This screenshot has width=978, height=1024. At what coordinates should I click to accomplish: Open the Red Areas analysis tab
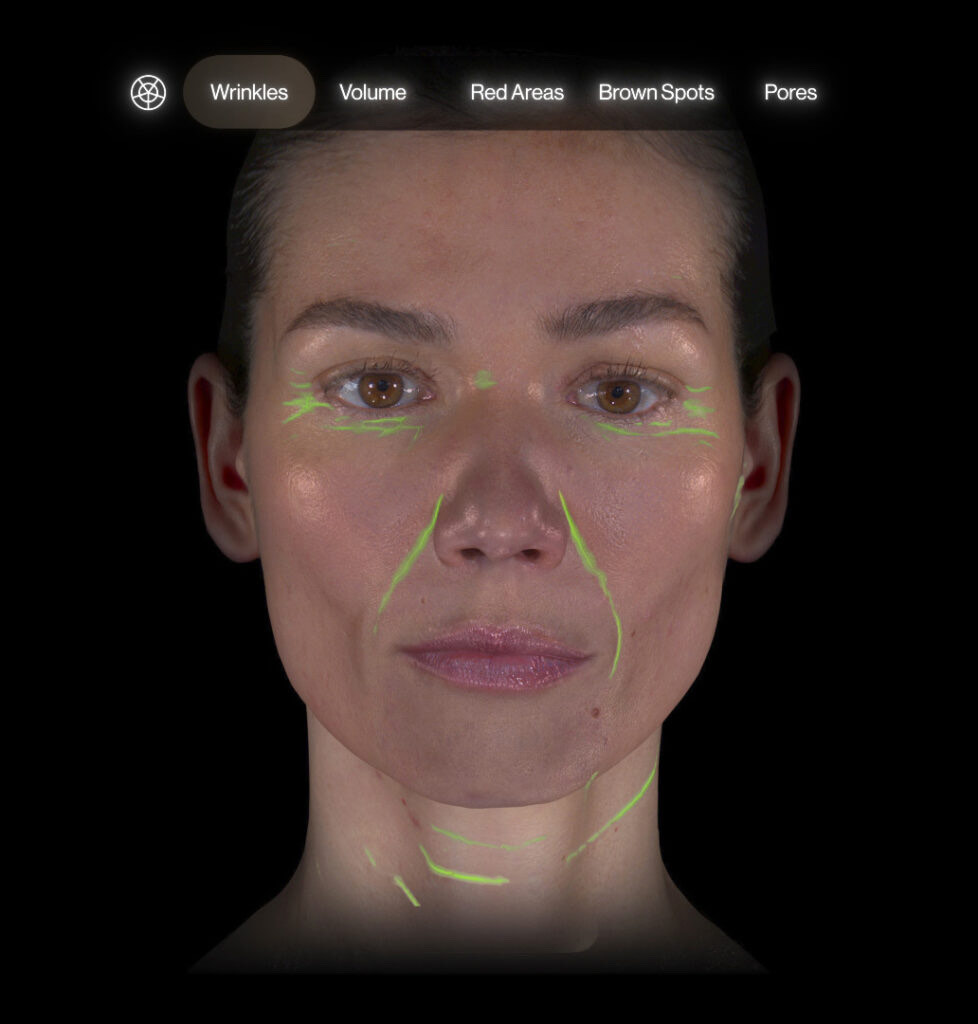pos(516,93)
